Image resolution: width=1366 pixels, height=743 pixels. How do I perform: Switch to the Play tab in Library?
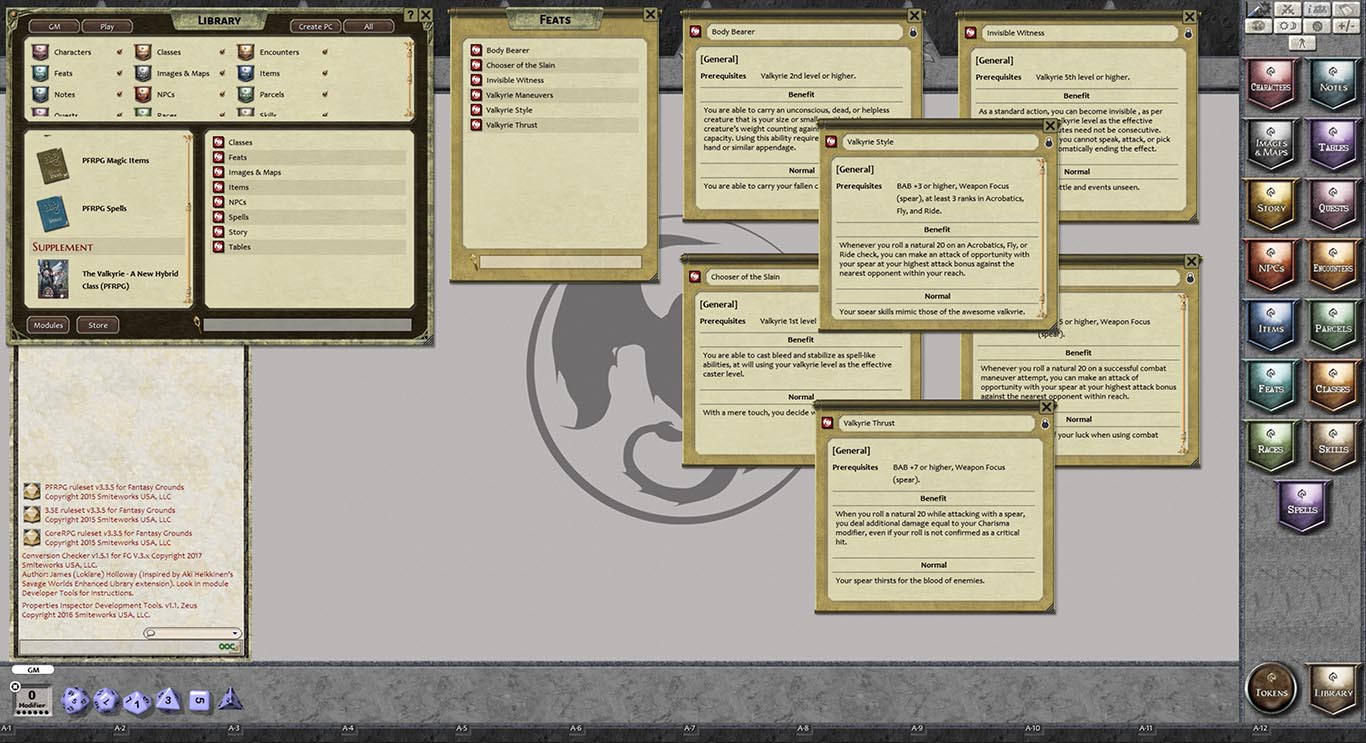(107, 26)
